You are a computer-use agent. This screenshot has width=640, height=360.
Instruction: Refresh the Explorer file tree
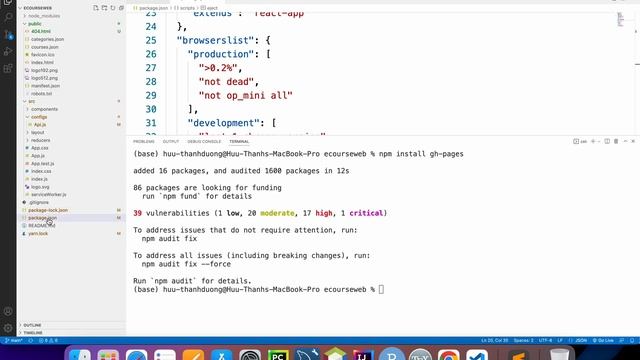(113, 8)
